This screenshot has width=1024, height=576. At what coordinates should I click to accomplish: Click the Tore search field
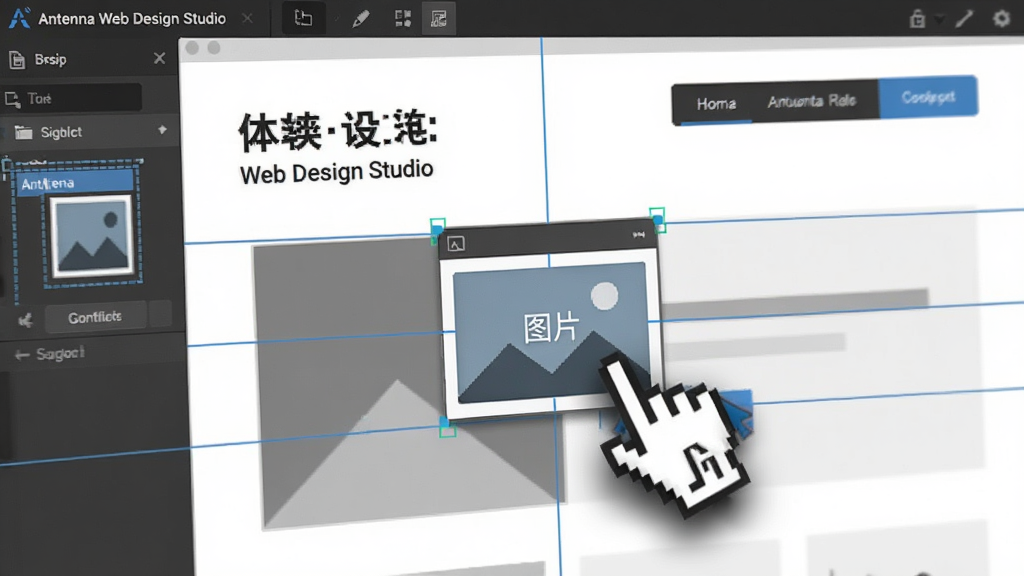click(x=72, y=99)
